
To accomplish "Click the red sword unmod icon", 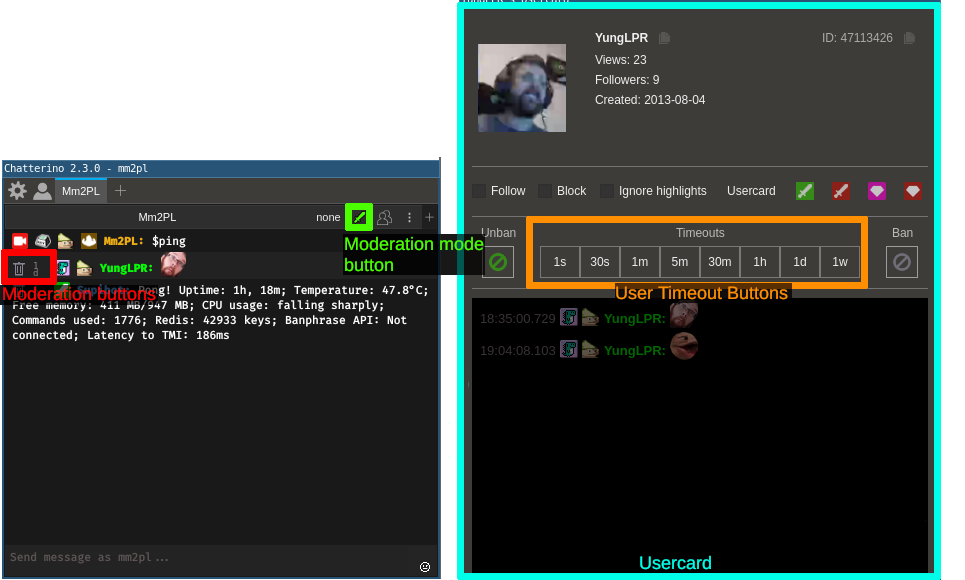I will (x=841, y=191).
